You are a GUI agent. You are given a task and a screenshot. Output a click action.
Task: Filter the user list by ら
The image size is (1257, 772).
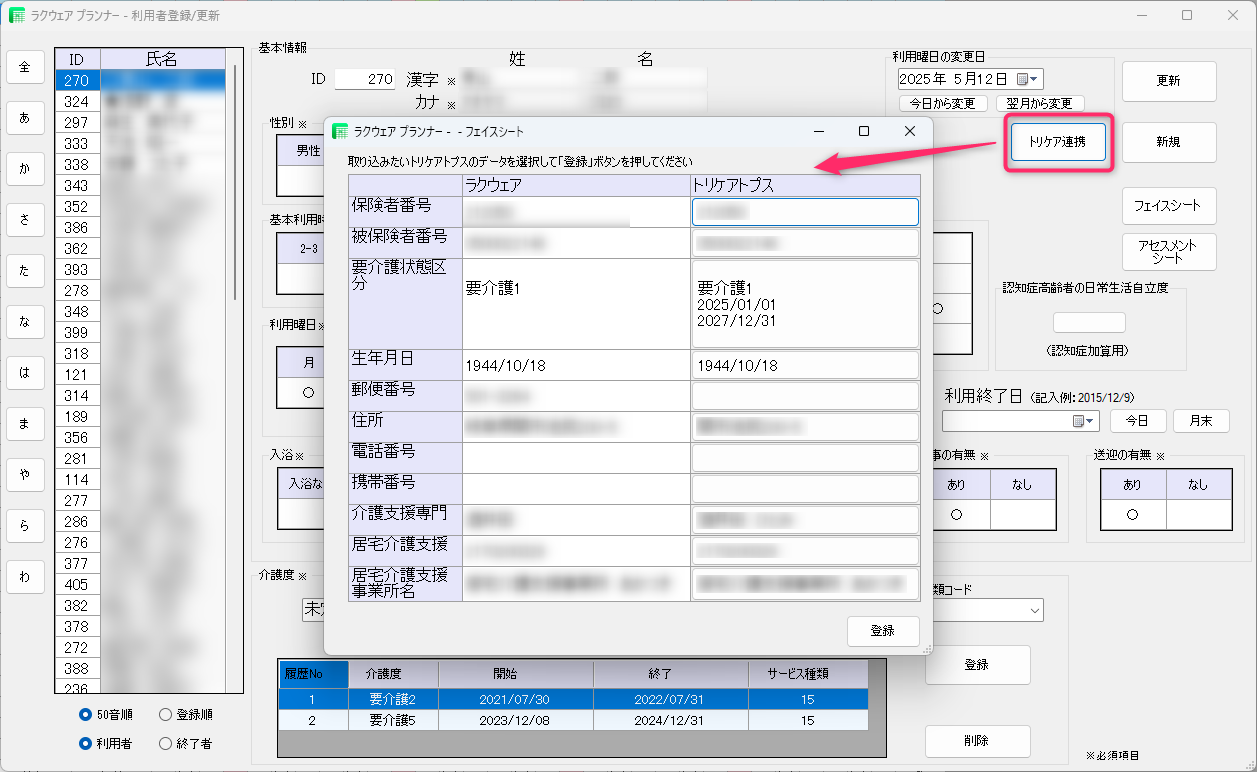click(25, 526)
